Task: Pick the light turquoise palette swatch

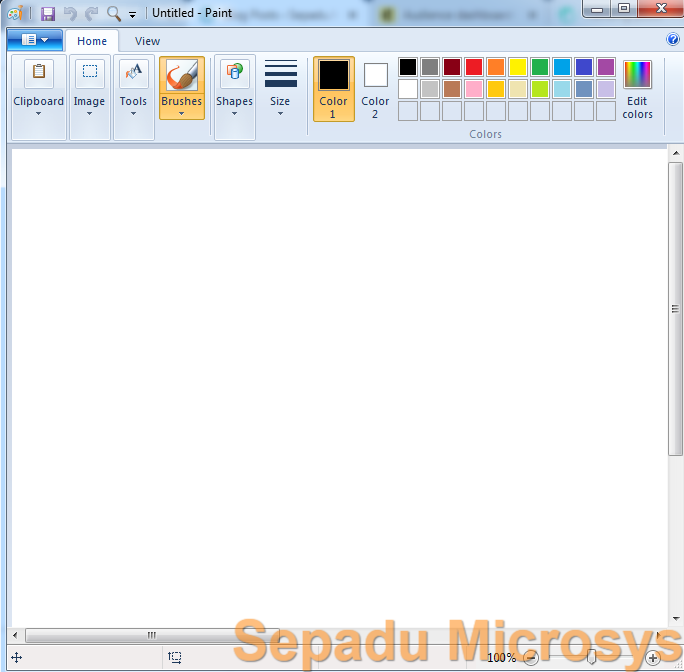Action: pyautogui.click(x=562, y=89)
